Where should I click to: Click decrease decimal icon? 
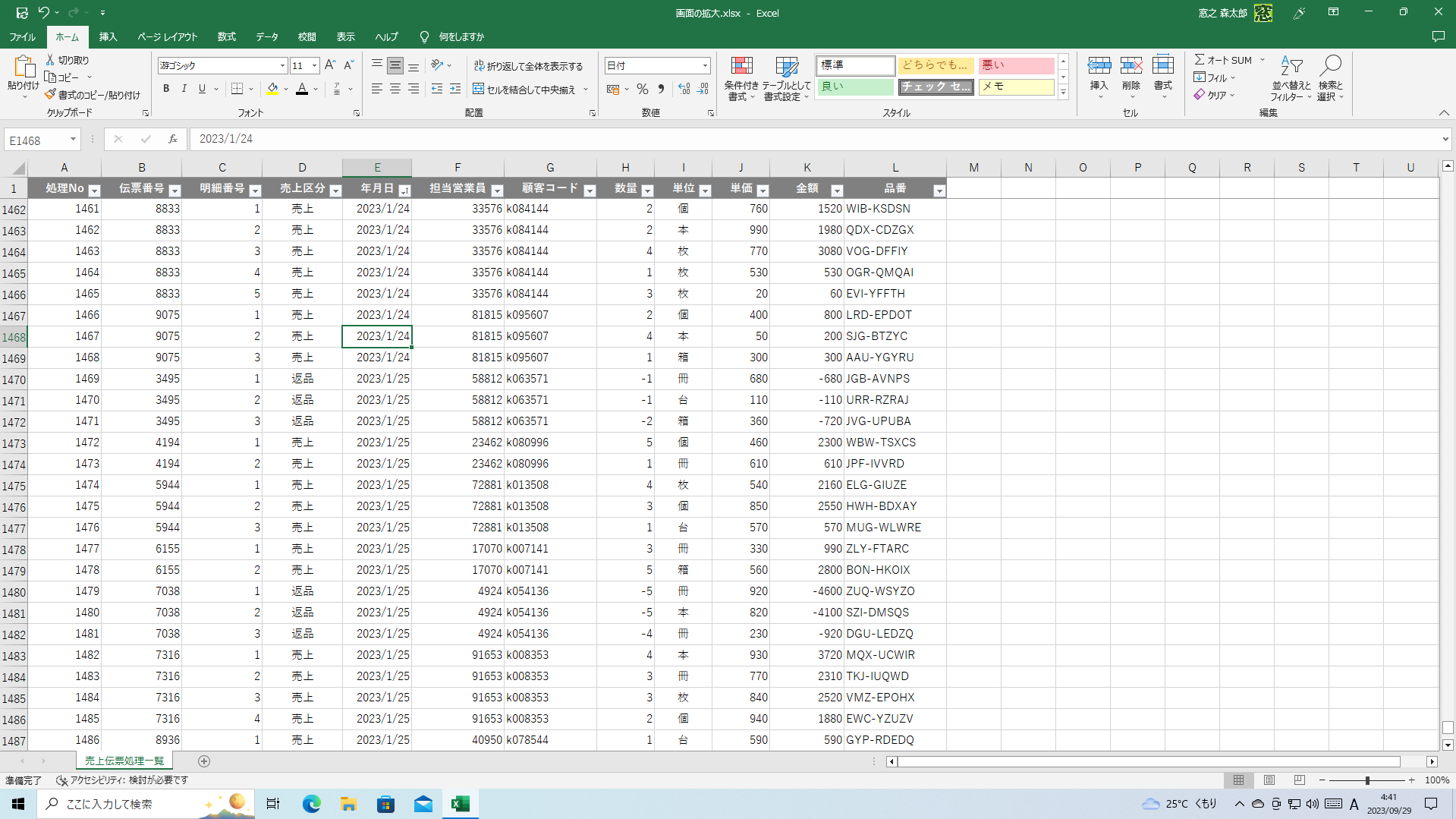(x=703, y=89)
